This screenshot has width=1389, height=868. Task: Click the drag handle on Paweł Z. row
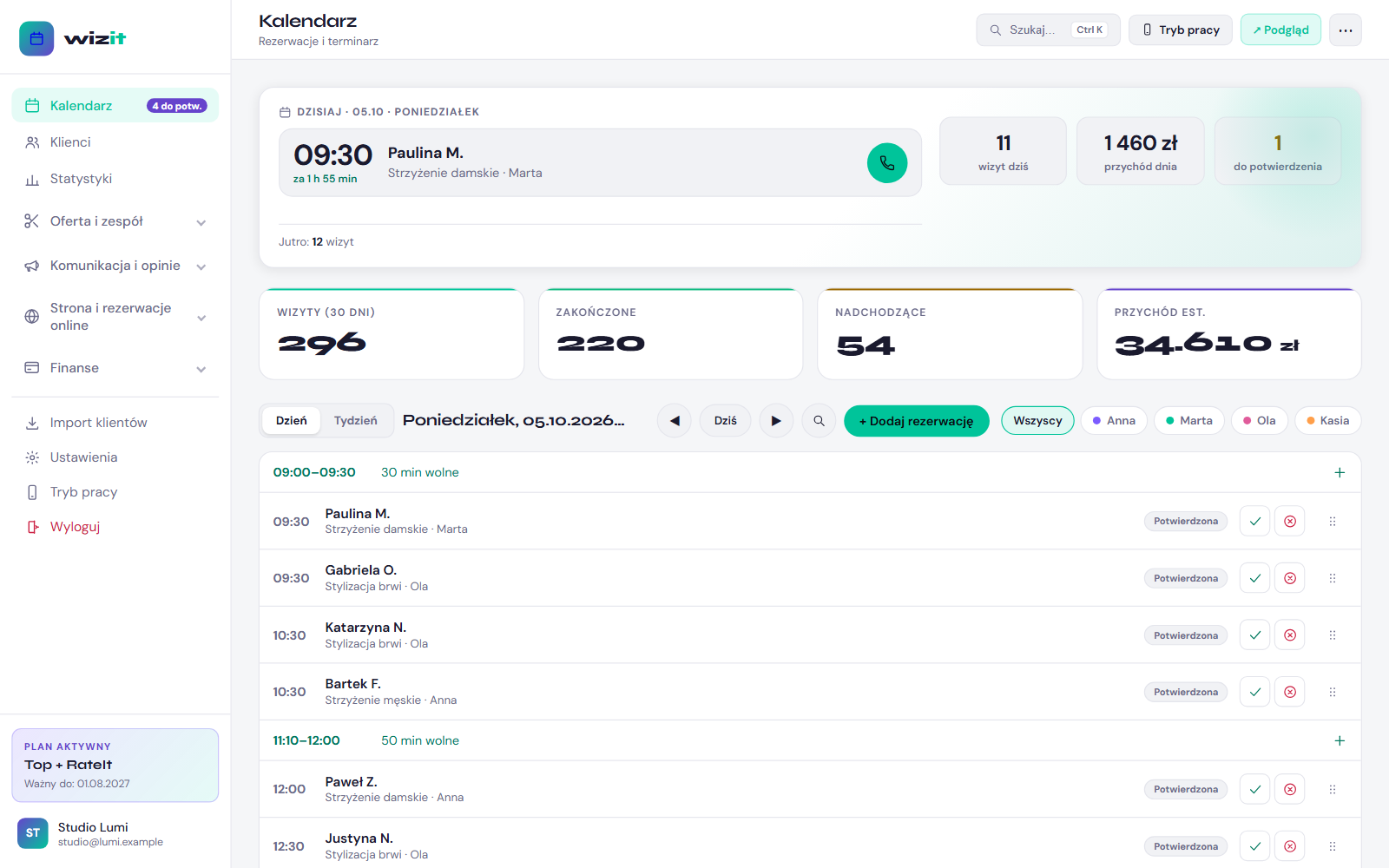tap(1333, 789)
